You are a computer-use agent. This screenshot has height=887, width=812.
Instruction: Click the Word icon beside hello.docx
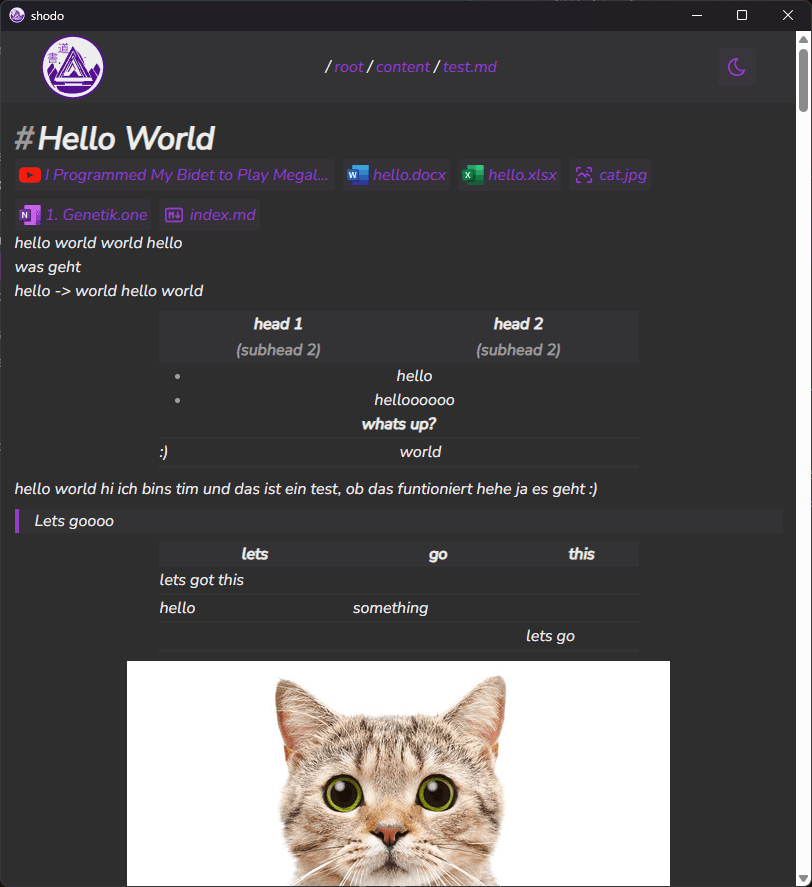coord(358,175)
